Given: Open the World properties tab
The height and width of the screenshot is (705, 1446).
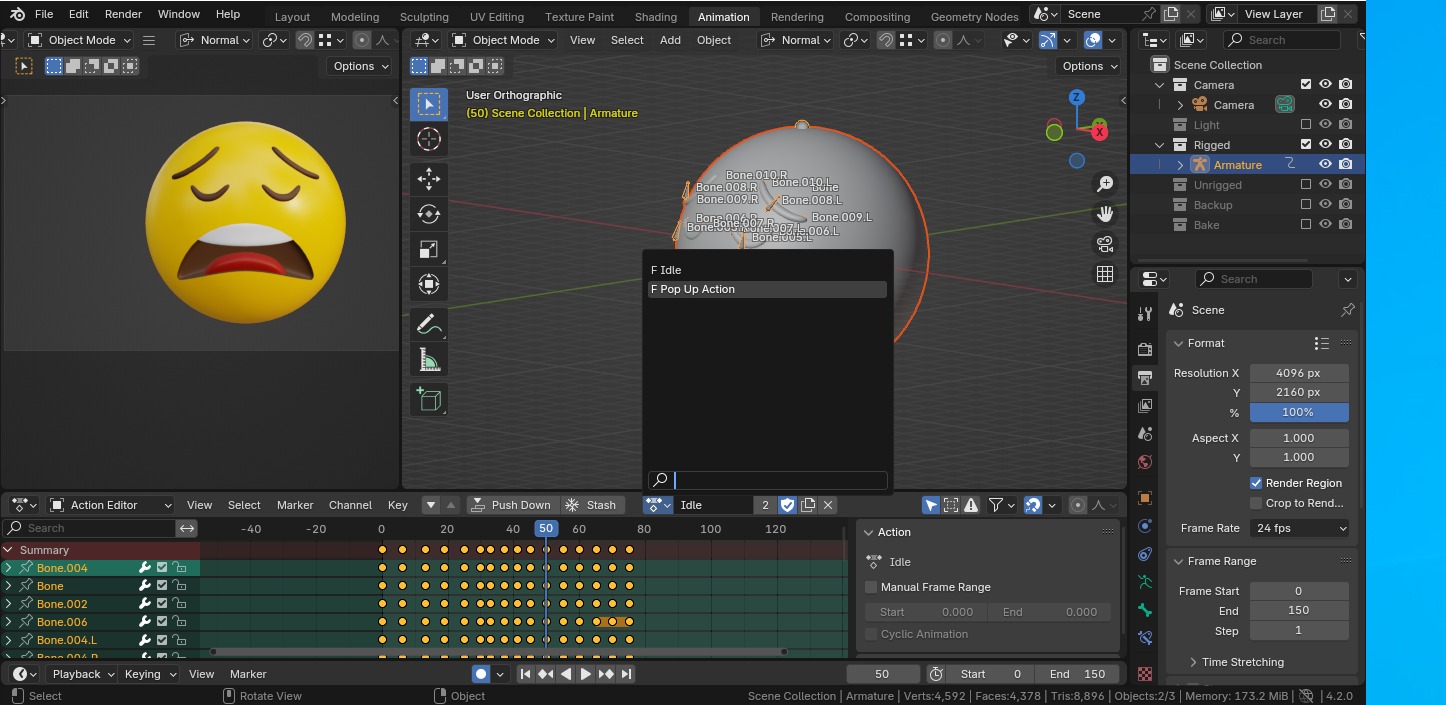Looking at the screenshot, I should tap(1145, 462).
